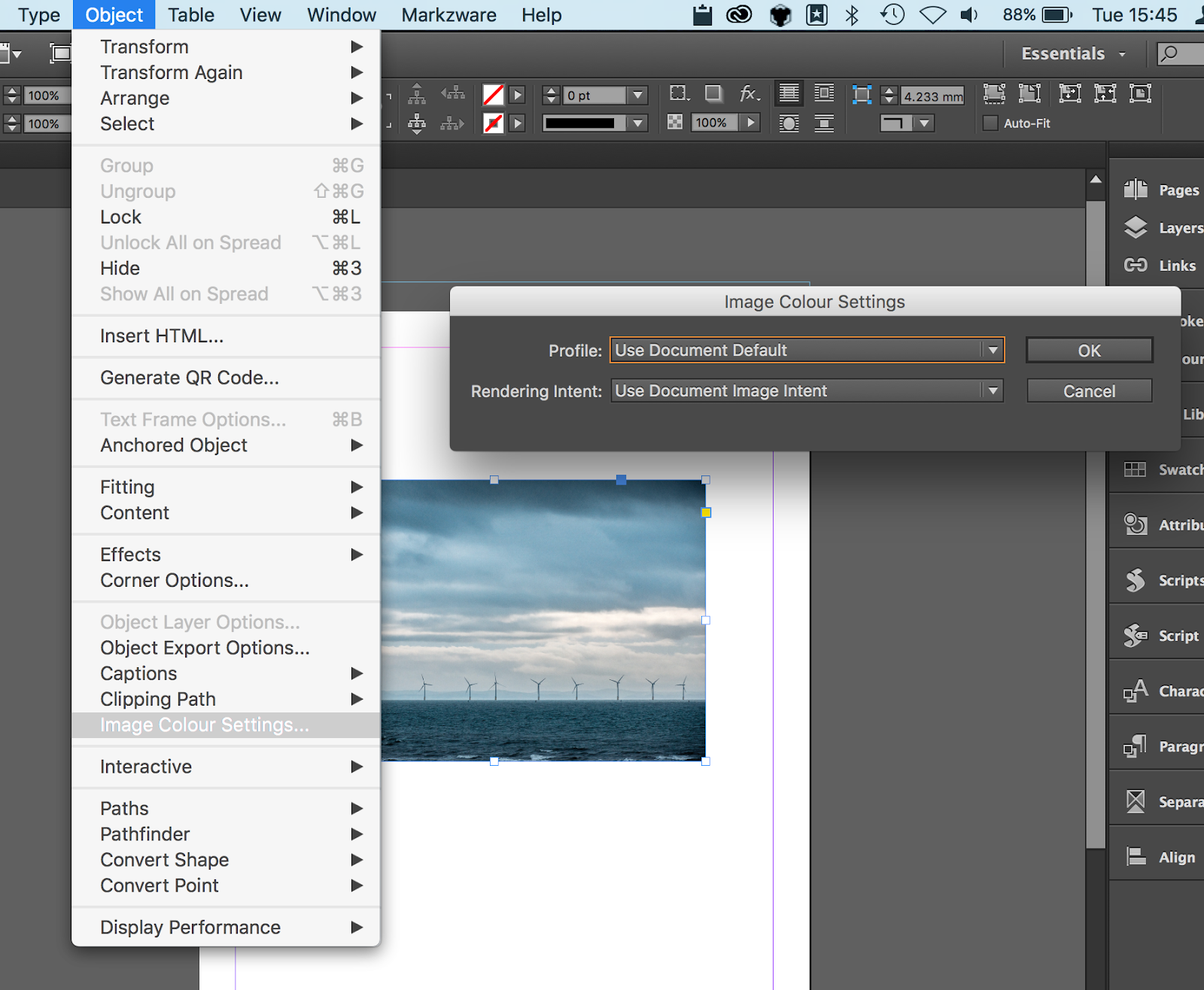The height and width of the screenshot is (990, 1204).
Task: Click the stroke colour swatch
Action: (494, 123)
